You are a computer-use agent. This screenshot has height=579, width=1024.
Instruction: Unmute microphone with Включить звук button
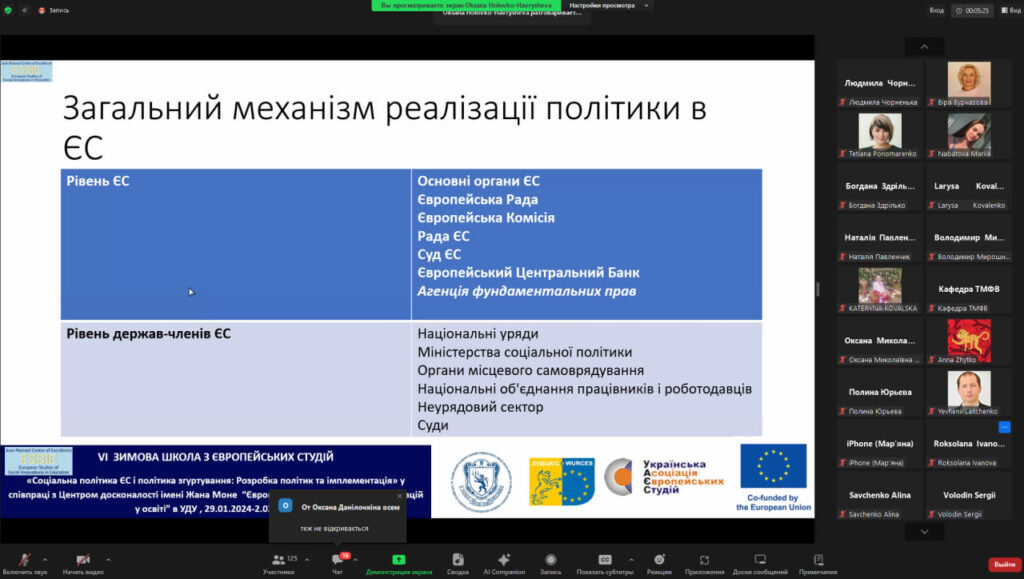(x=24, y=560)
